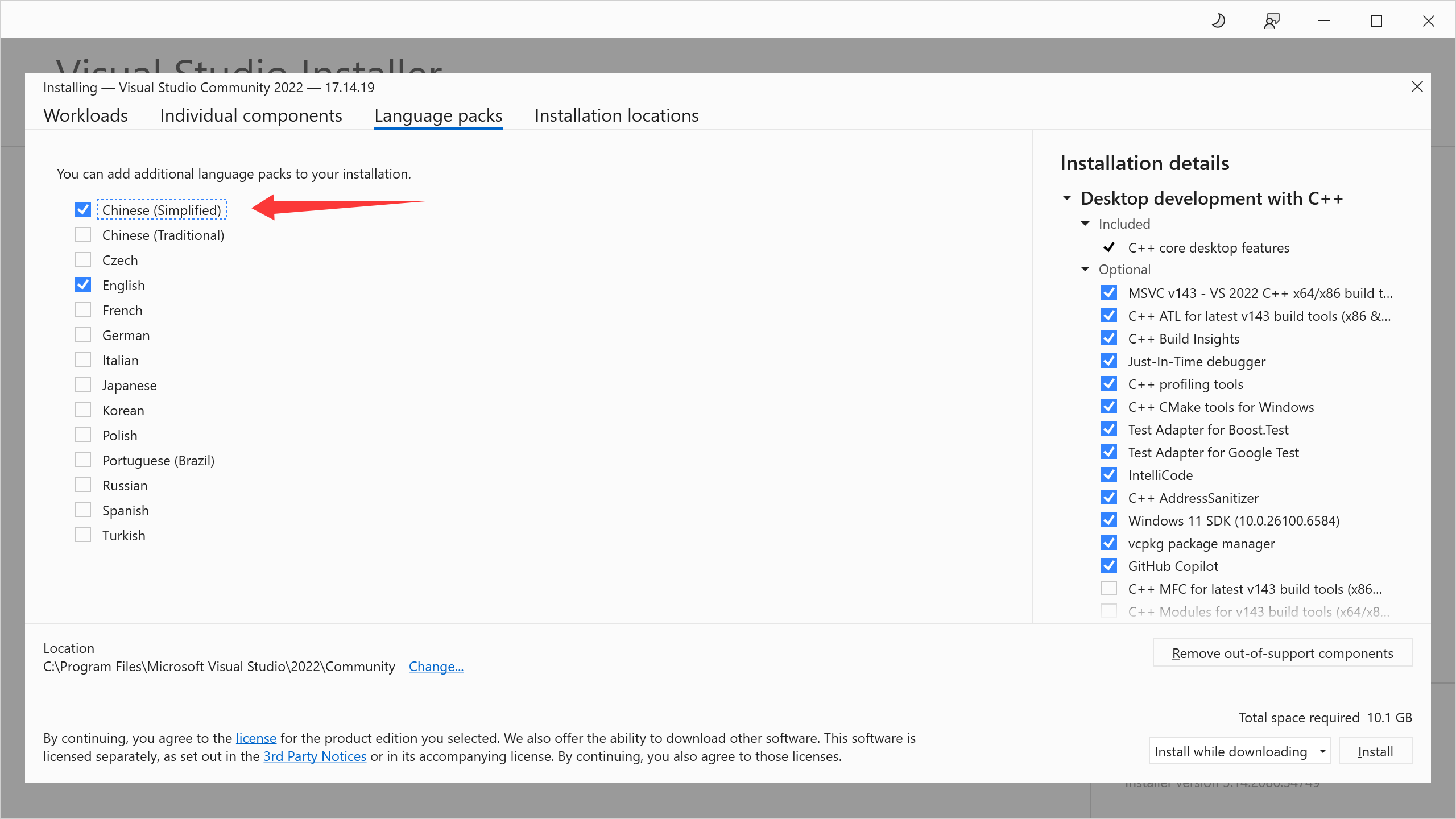Close the installer dialog with X

click(x=1417, y=86)
